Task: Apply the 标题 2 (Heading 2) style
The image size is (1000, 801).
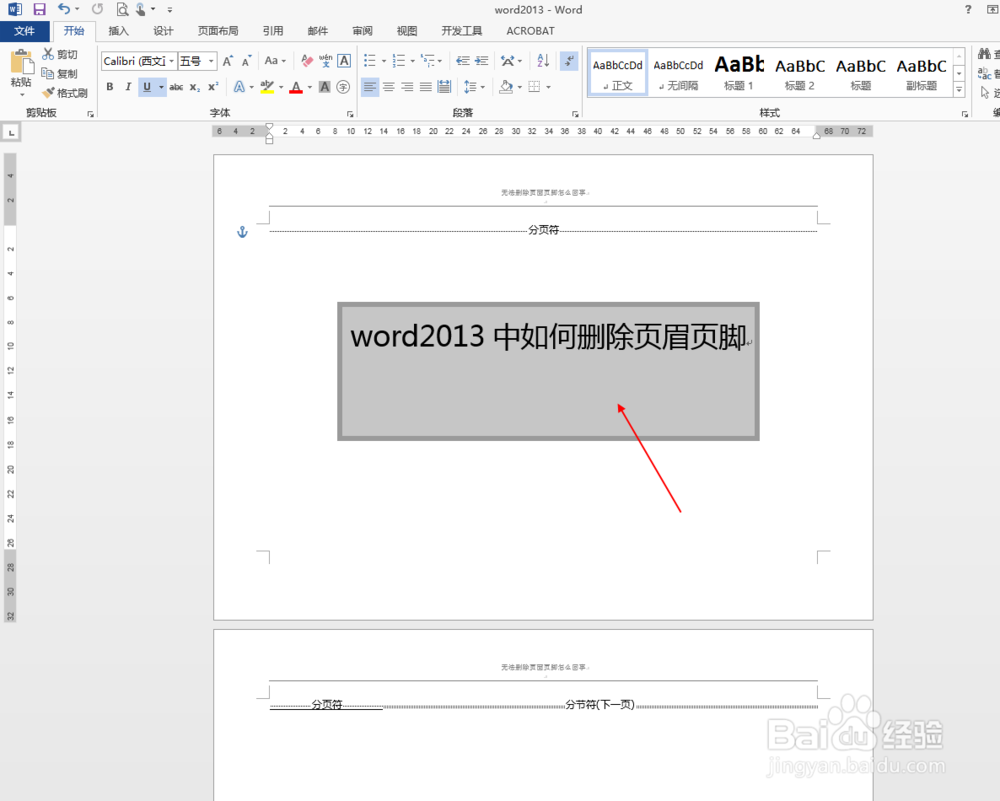Action: pyautogui.click(x=800, y=73)
